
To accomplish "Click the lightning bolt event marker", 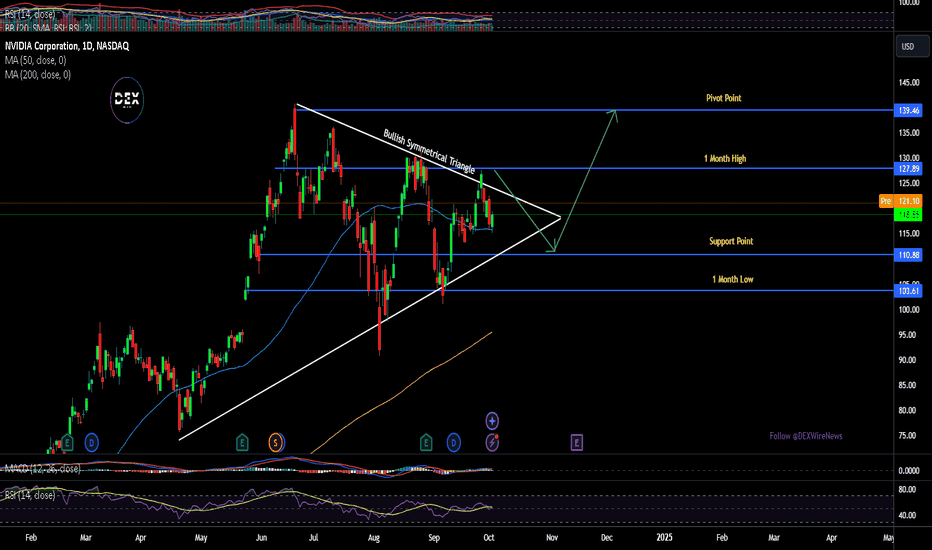I will tap(492, 442).
